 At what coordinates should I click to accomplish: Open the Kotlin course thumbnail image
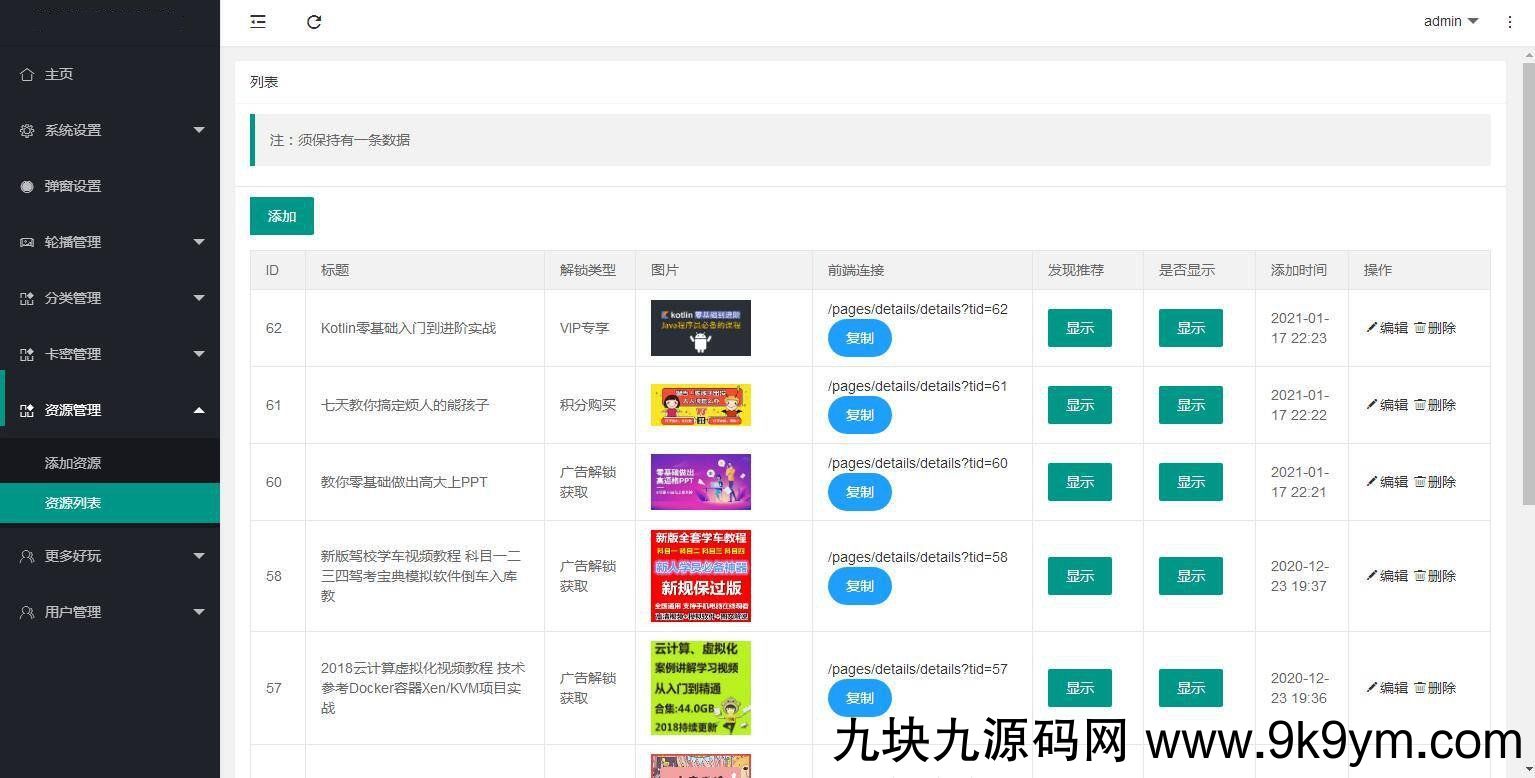point(700,328)
